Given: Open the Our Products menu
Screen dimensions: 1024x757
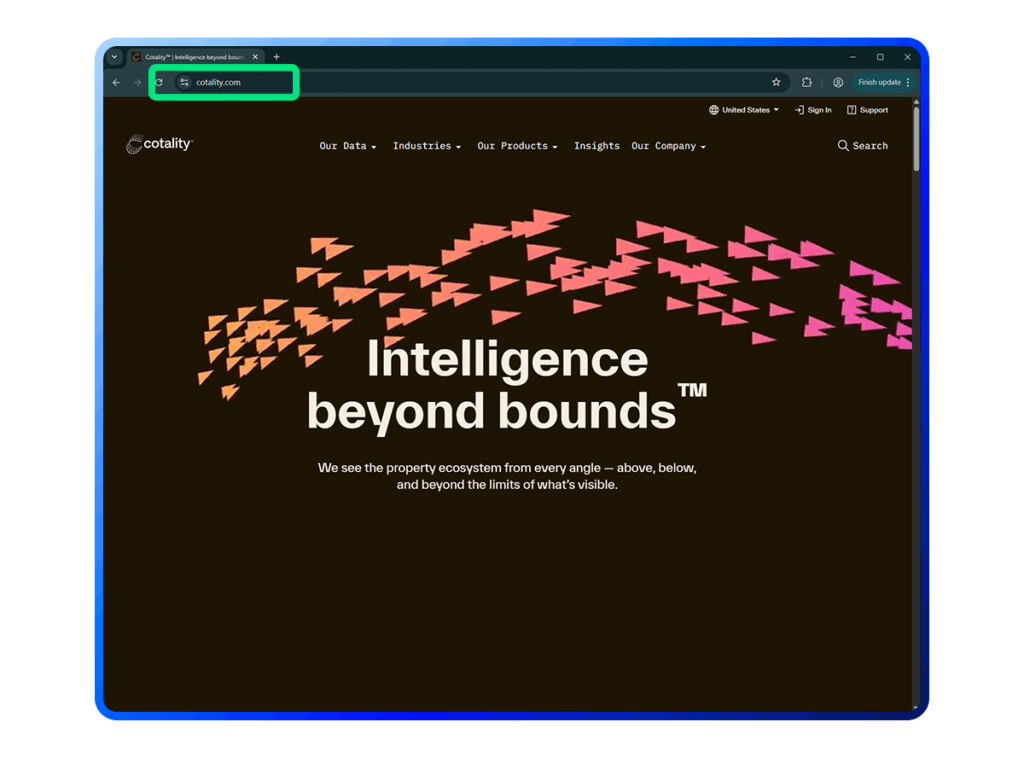Looking at the screenshot, I should pos(517,146).
